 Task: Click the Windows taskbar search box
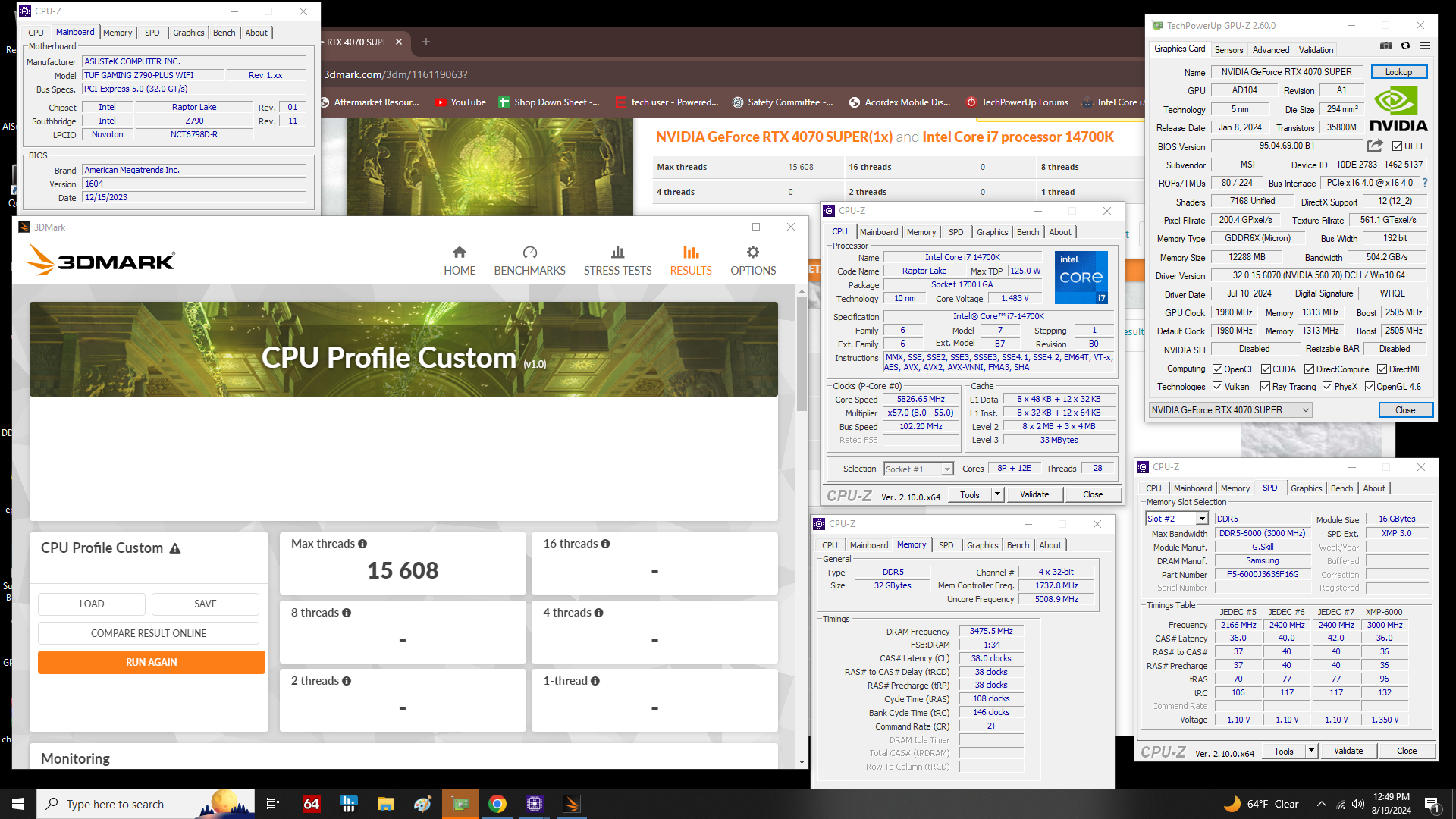(146, 804)
